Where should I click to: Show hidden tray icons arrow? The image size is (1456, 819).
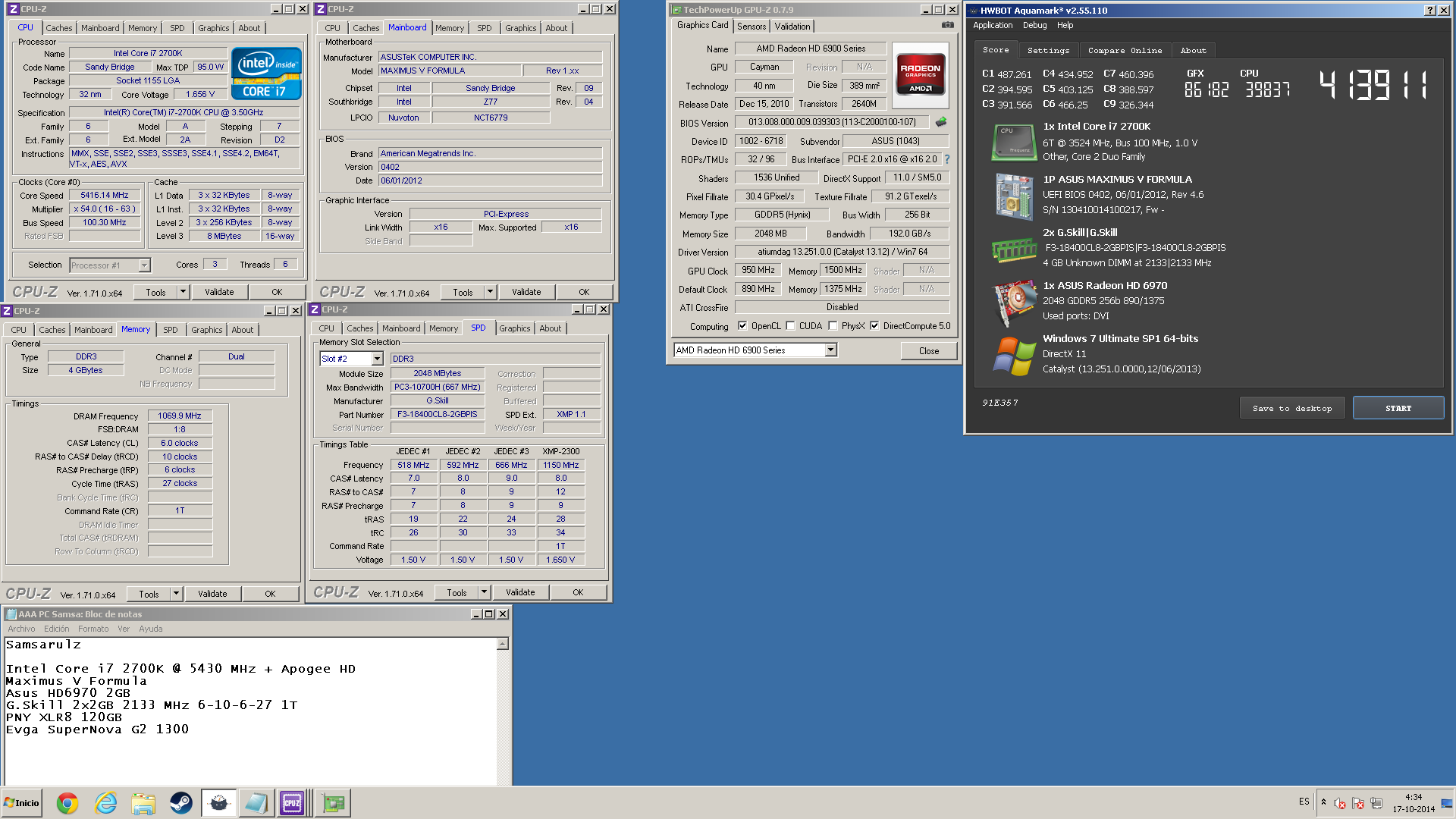pyautogui.click(x=1323, y=802)
